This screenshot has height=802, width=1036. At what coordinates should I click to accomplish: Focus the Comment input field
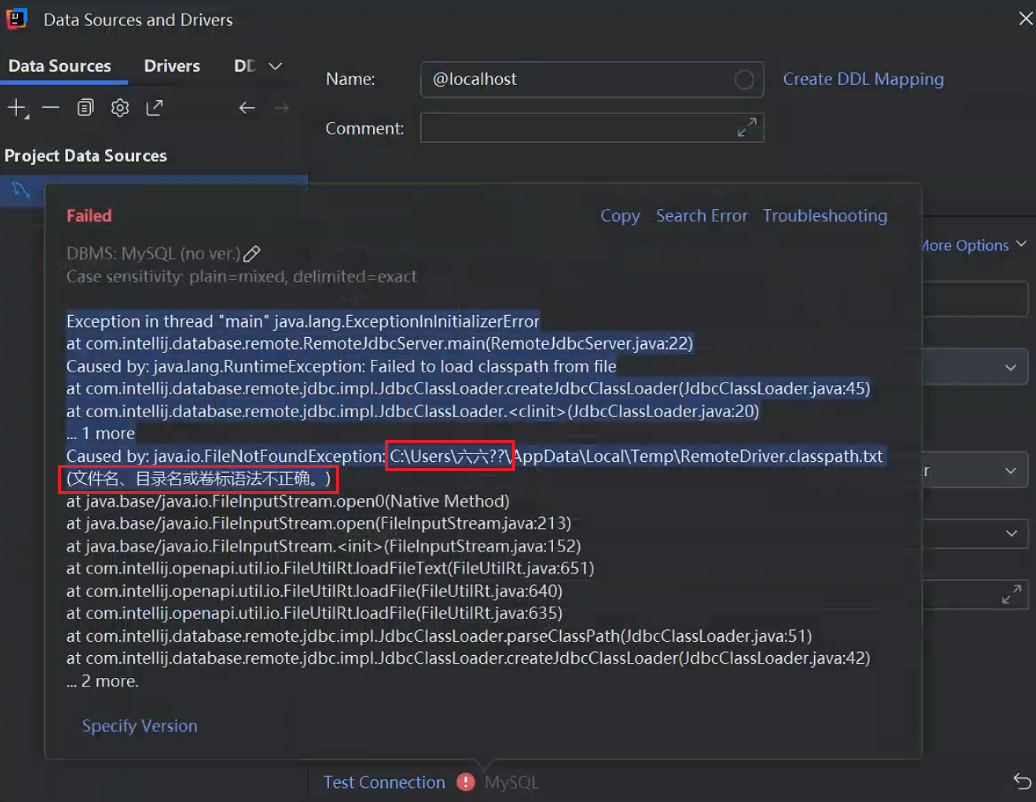(x=591, y=128)
